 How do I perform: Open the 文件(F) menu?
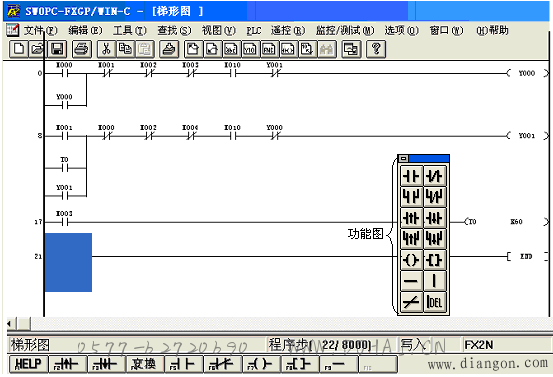coord(40,31)
